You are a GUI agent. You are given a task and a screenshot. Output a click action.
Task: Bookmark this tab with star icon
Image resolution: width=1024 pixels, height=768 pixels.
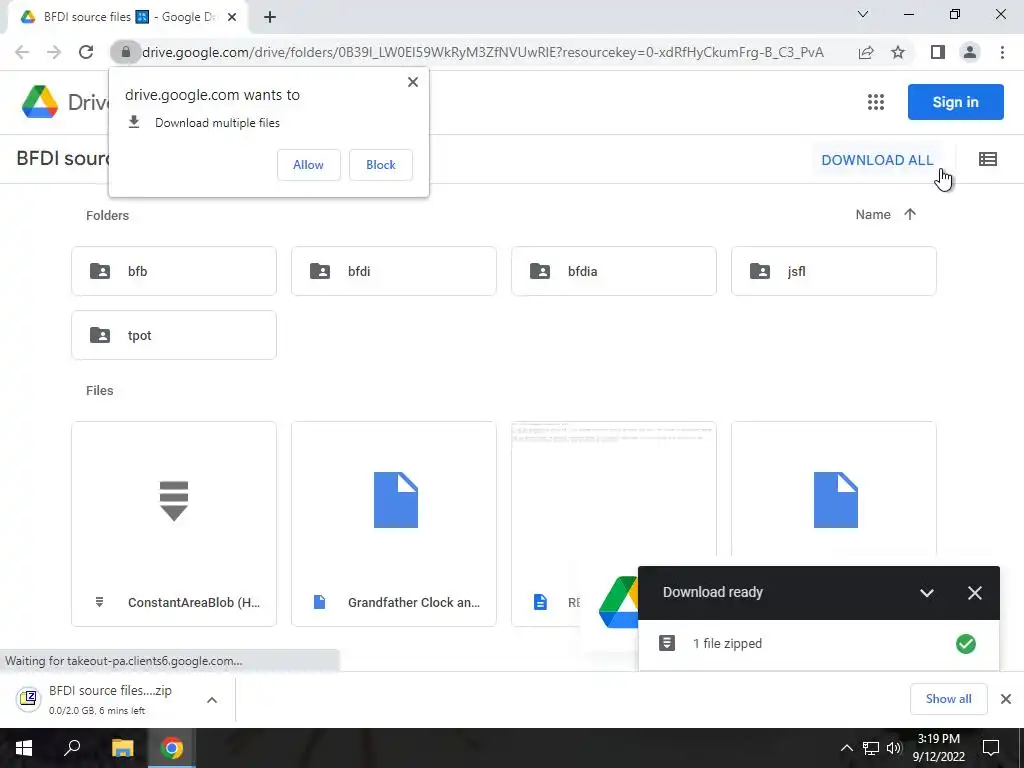coord(898,52)
